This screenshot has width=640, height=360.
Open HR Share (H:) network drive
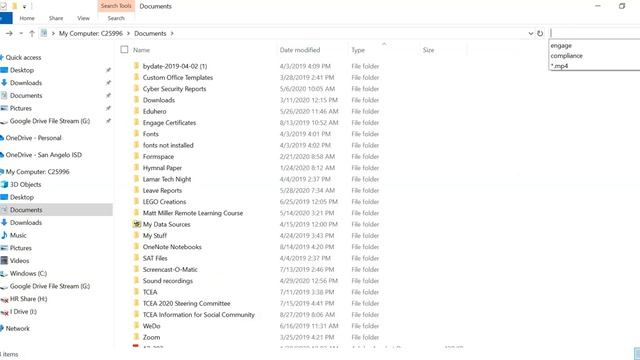tap(28, 299)
